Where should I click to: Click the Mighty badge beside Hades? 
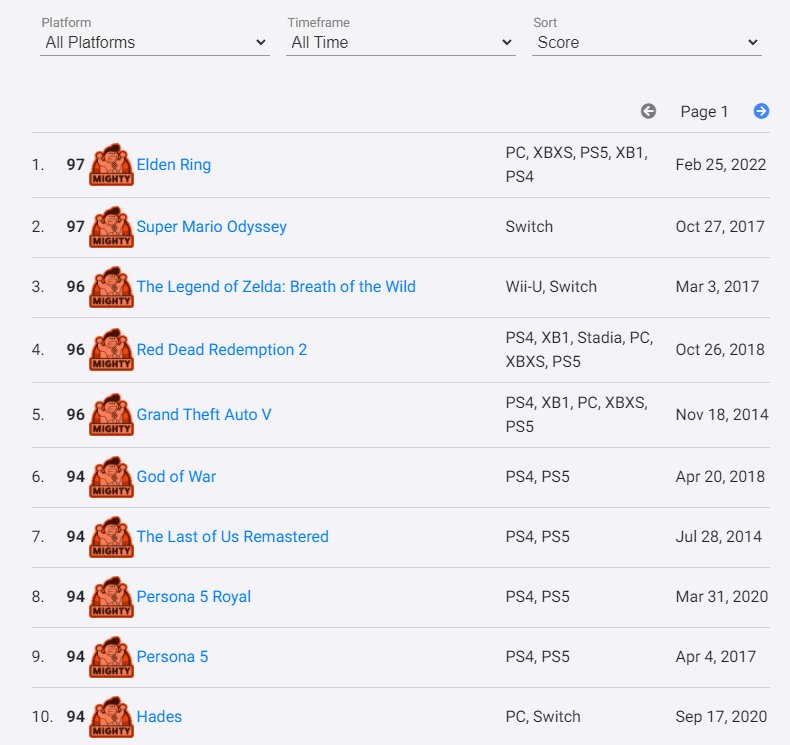pyautogui.click(x=111, y=716)
